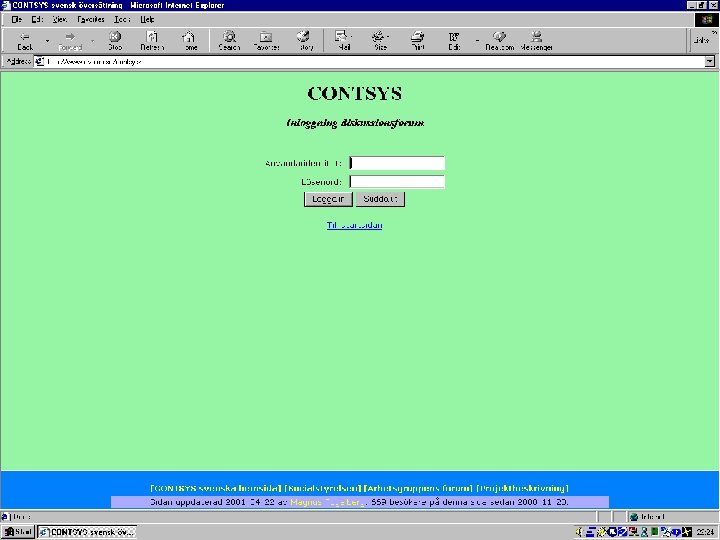Open the Search toolbar icon
This screenshot has width=720, height=540.
pos(229,36)
